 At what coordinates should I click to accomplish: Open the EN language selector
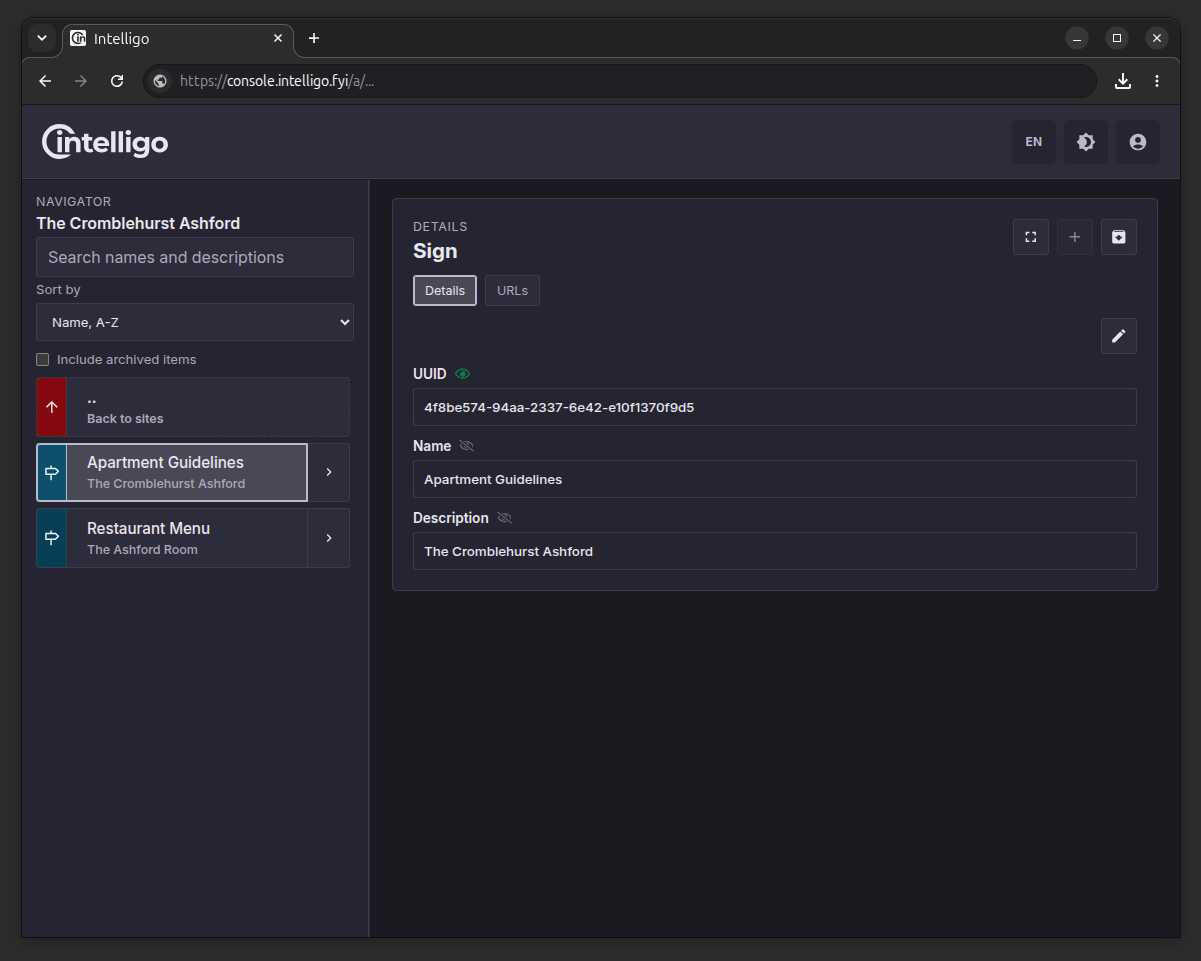pos(1034,142)
